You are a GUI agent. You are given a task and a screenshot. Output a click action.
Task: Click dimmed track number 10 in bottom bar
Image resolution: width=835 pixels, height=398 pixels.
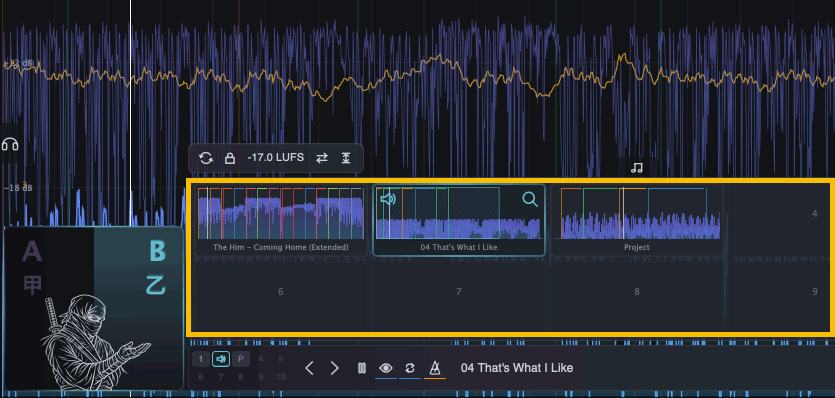[281, 377]
